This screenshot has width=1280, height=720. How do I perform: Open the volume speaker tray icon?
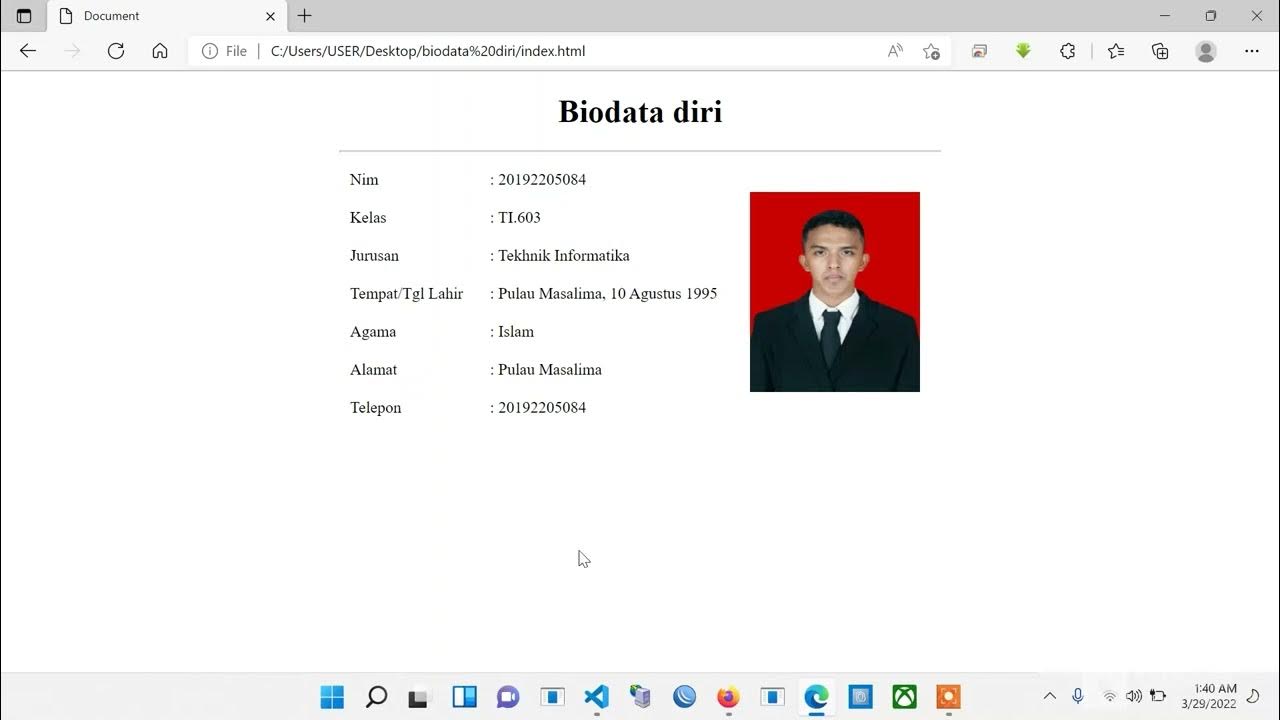pos(1133,696)
